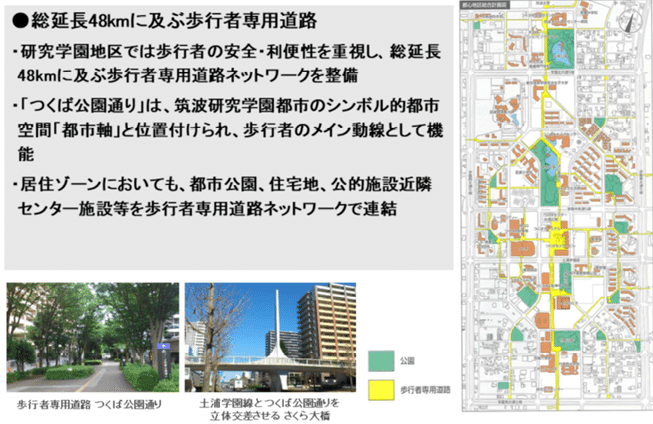This screenshot has height=424, width=653.
Task: Click the bullet starting 研究学園地区では歩行者の安全
Action: coord(227,64)
